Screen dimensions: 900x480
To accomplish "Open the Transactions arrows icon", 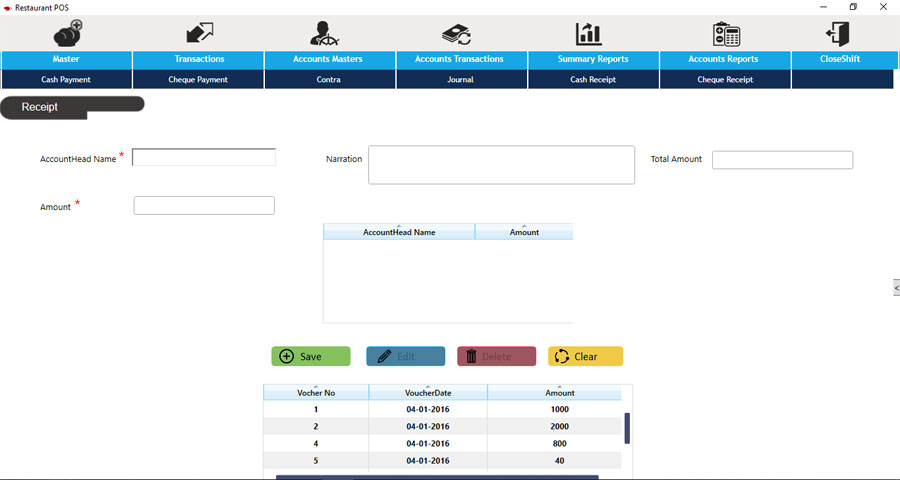I will (199, 33).
